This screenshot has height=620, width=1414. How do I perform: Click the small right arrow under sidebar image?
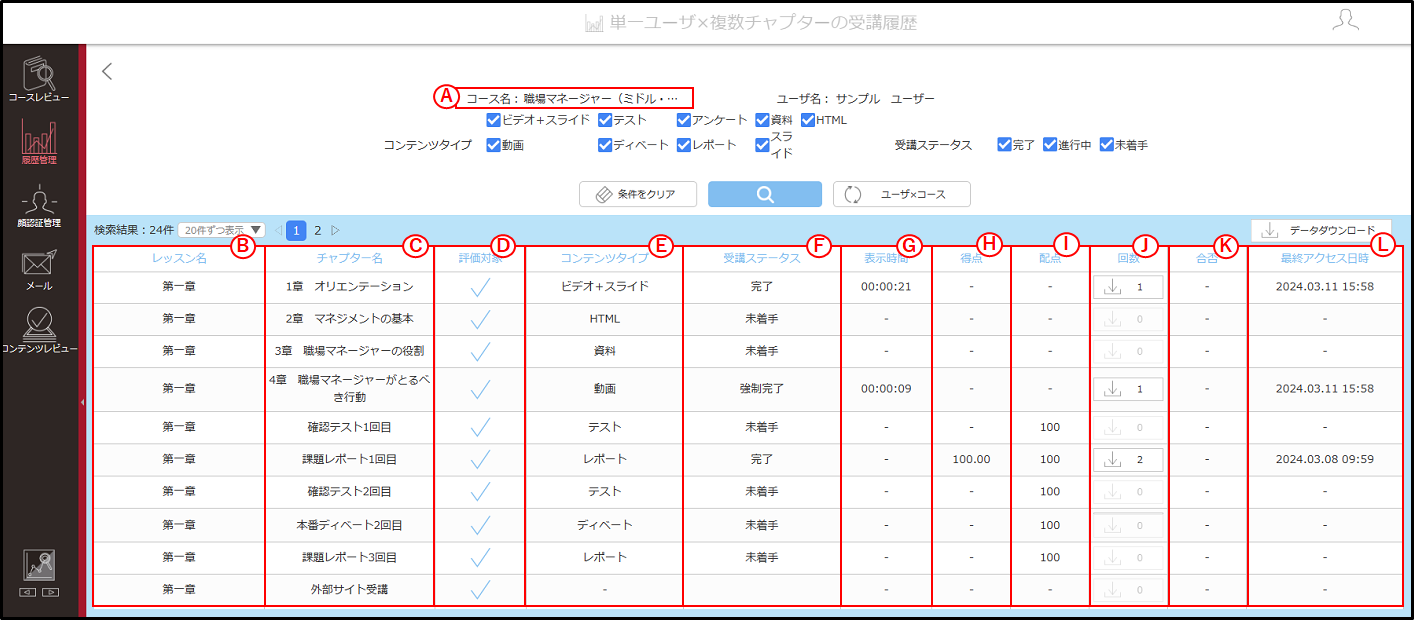coord(51,592)
